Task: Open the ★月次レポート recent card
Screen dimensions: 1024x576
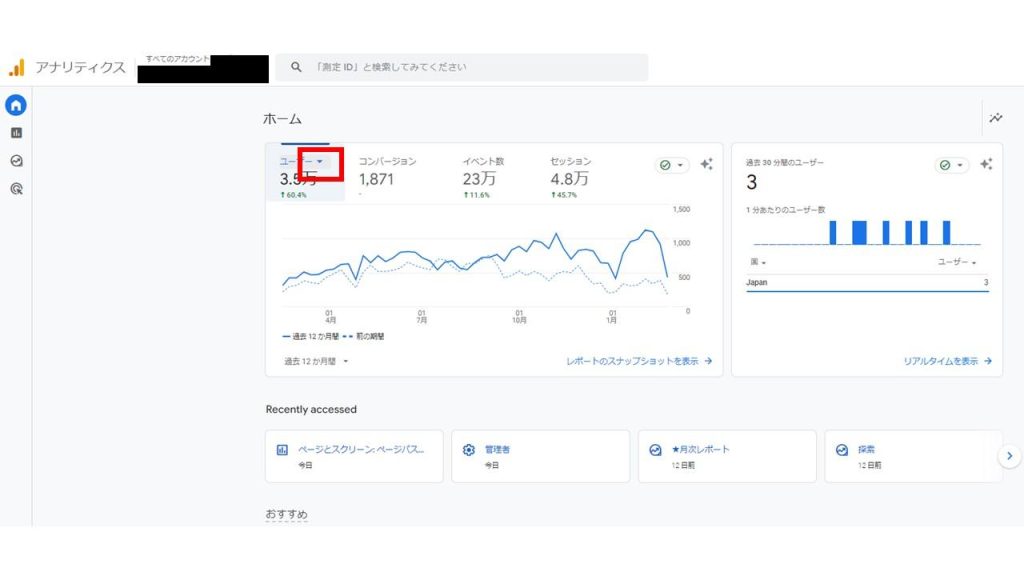Action: (727, 456)
